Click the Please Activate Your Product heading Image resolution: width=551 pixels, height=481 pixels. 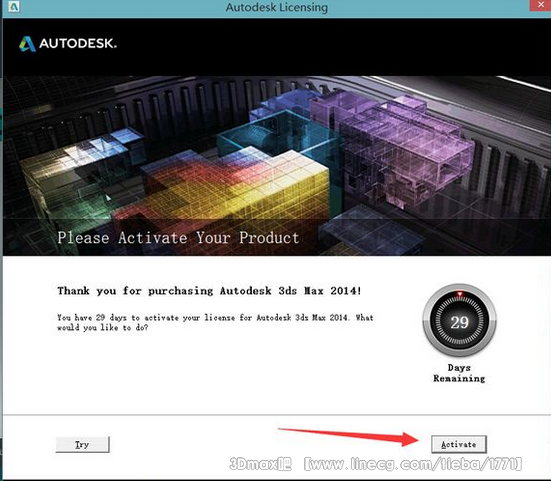click(178, 238)
